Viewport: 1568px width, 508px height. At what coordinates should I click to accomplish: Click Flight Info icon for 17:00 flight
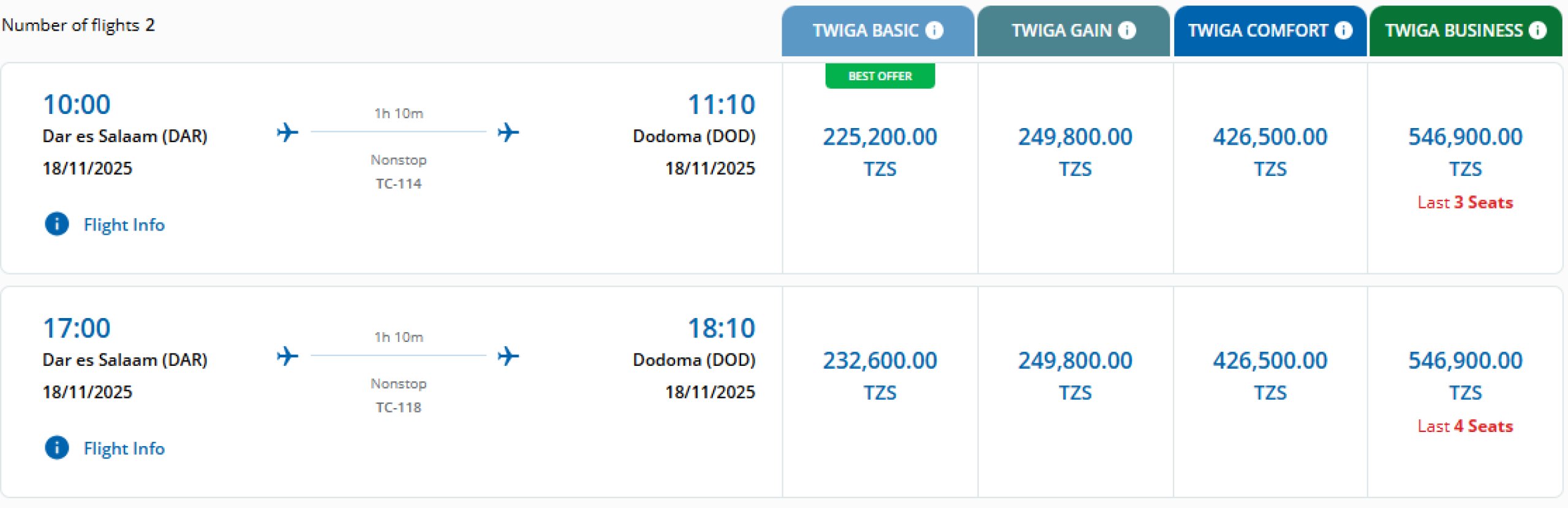tap(57, 448)
